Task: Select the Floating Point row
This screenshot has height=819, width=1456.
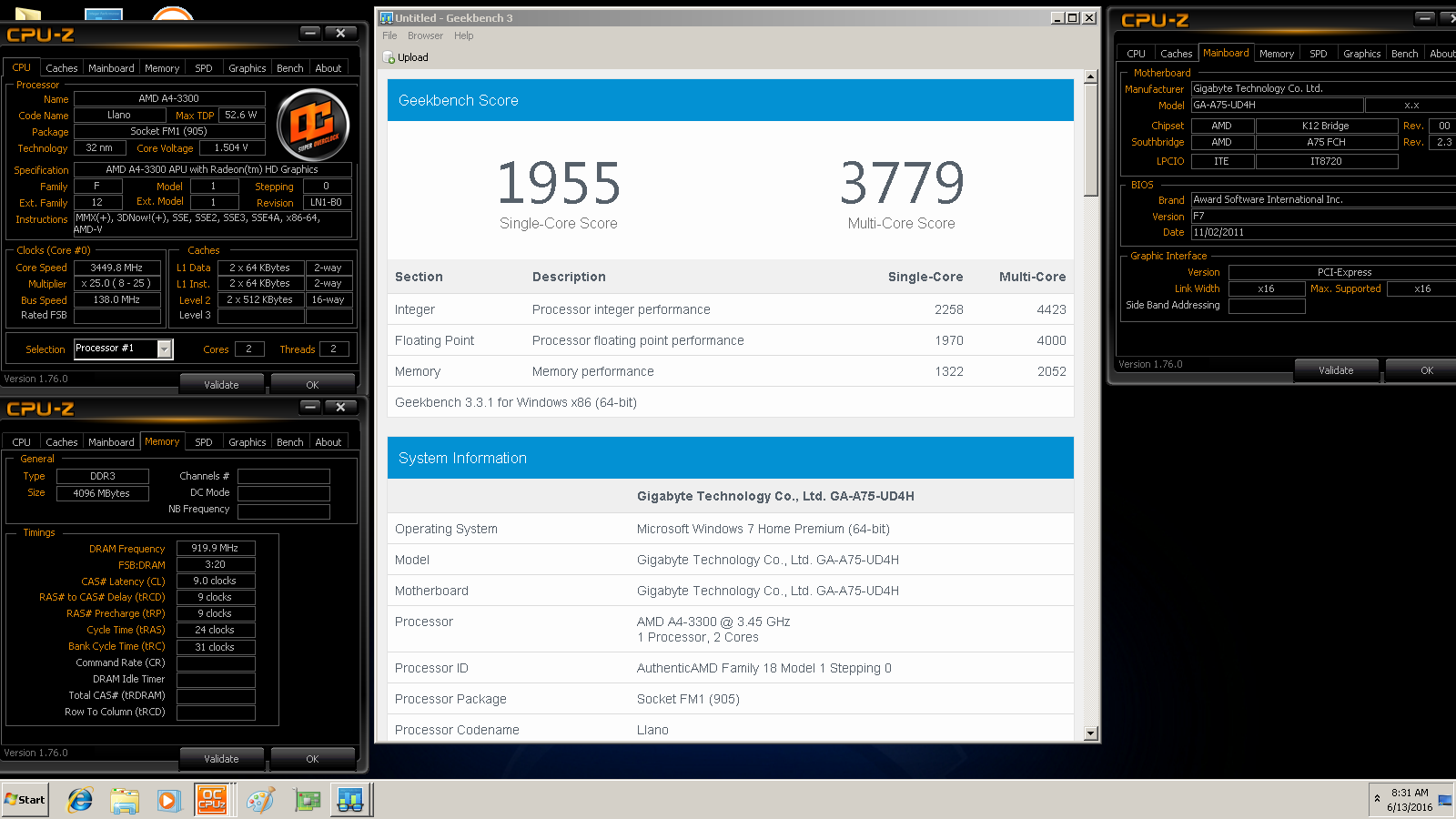Action: [731, 340]
